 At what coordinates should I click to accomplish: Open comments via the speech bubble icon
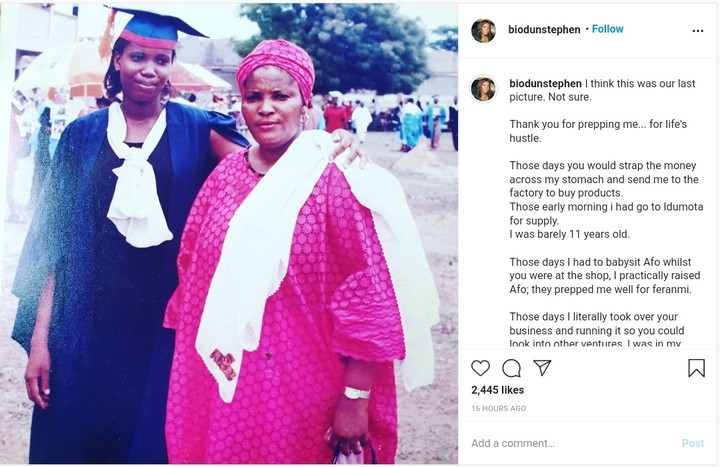click(x=511, y=368)
